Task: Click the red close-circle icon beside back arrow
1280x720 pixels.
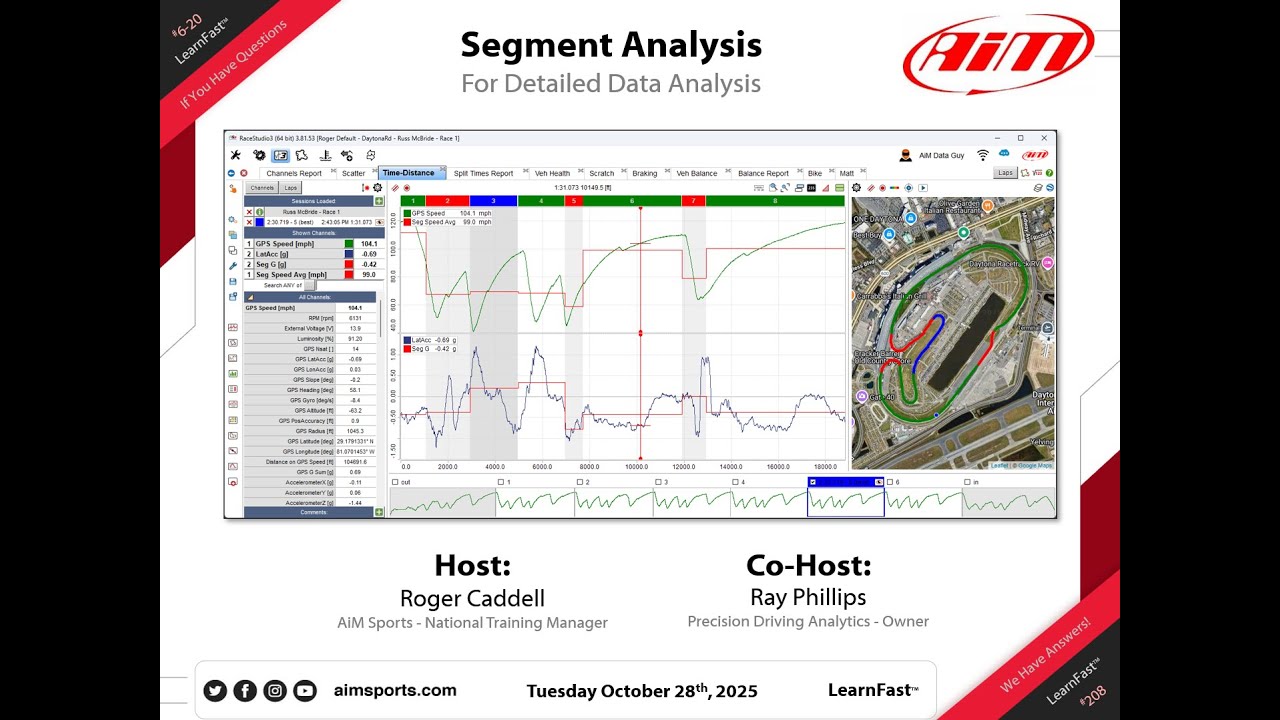Action: click(244, 173)
